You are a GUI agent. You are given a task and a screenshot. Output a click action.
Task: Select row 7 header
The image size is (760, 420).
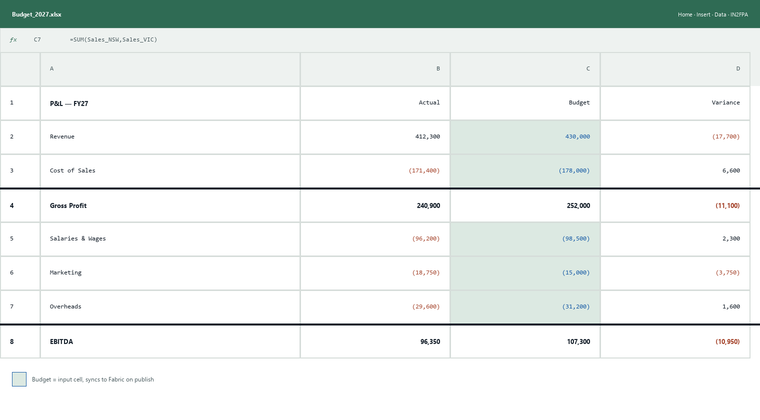tap(20, 307)
